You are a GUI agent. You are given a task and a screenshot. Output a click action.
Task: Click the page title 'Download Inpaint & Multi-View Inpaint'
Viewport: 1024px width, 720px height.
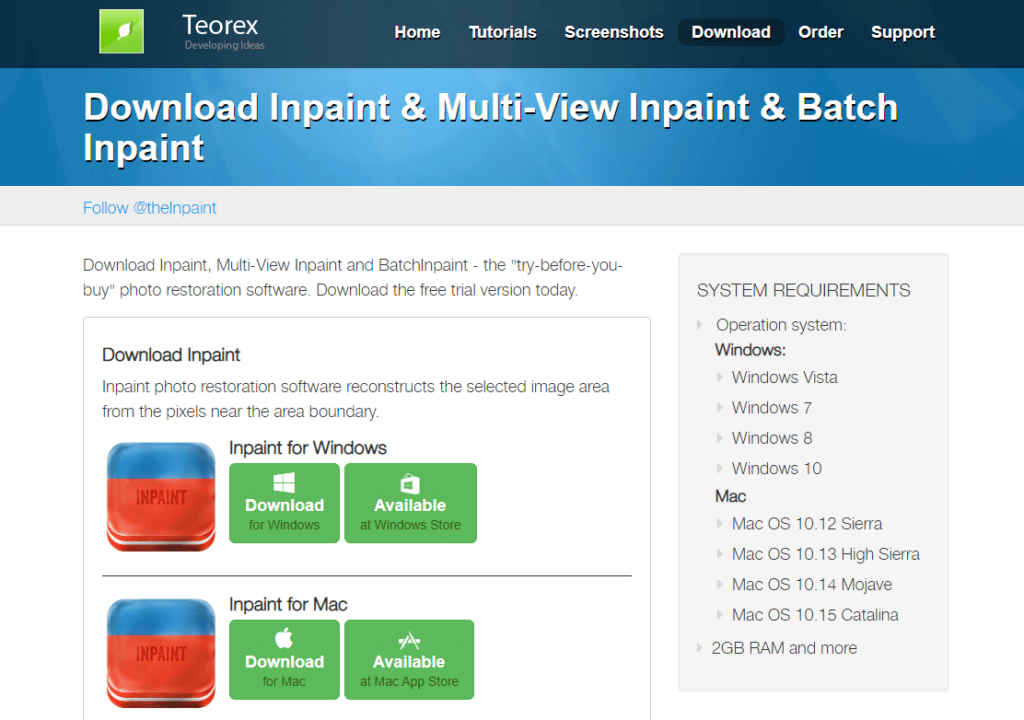pos(490,127)
